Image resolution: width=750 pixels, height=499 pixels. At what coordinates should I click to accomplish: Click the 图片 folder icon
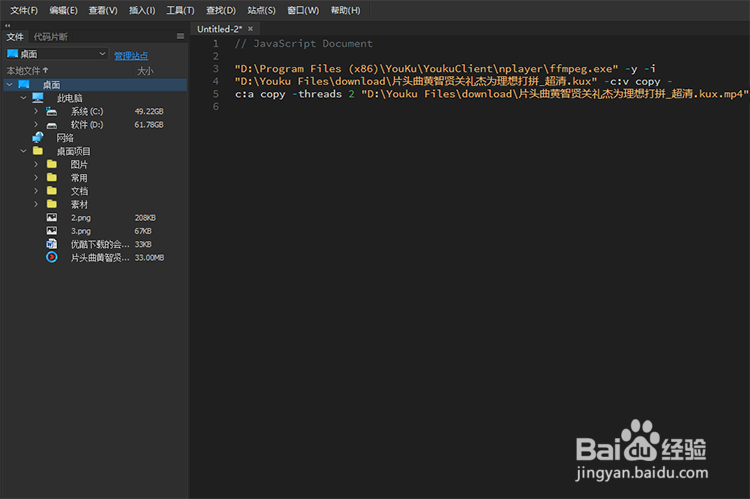click(52, 164)
